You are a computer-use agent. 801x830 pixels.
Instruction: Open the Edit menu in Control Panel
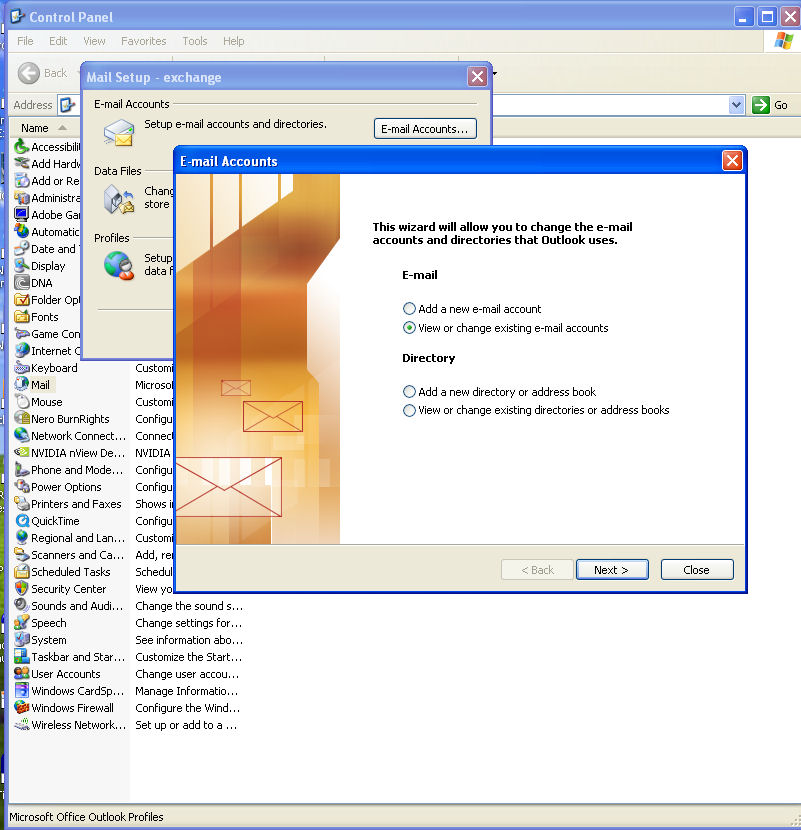coord(58,41)
